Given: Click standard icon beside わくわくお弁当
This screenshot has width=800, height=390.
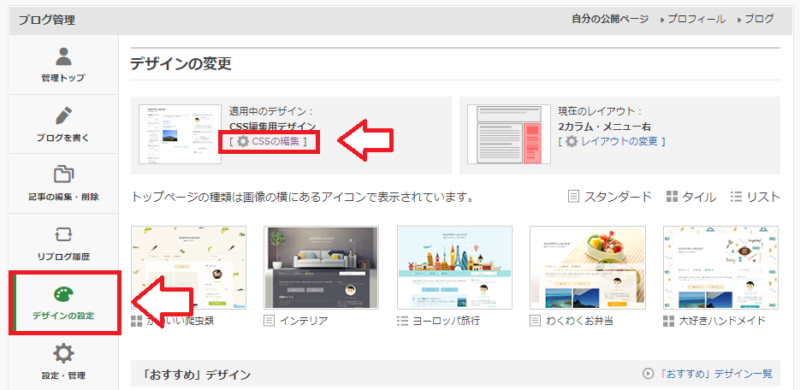Looking at the screenshot, I should tap(535, 321).
